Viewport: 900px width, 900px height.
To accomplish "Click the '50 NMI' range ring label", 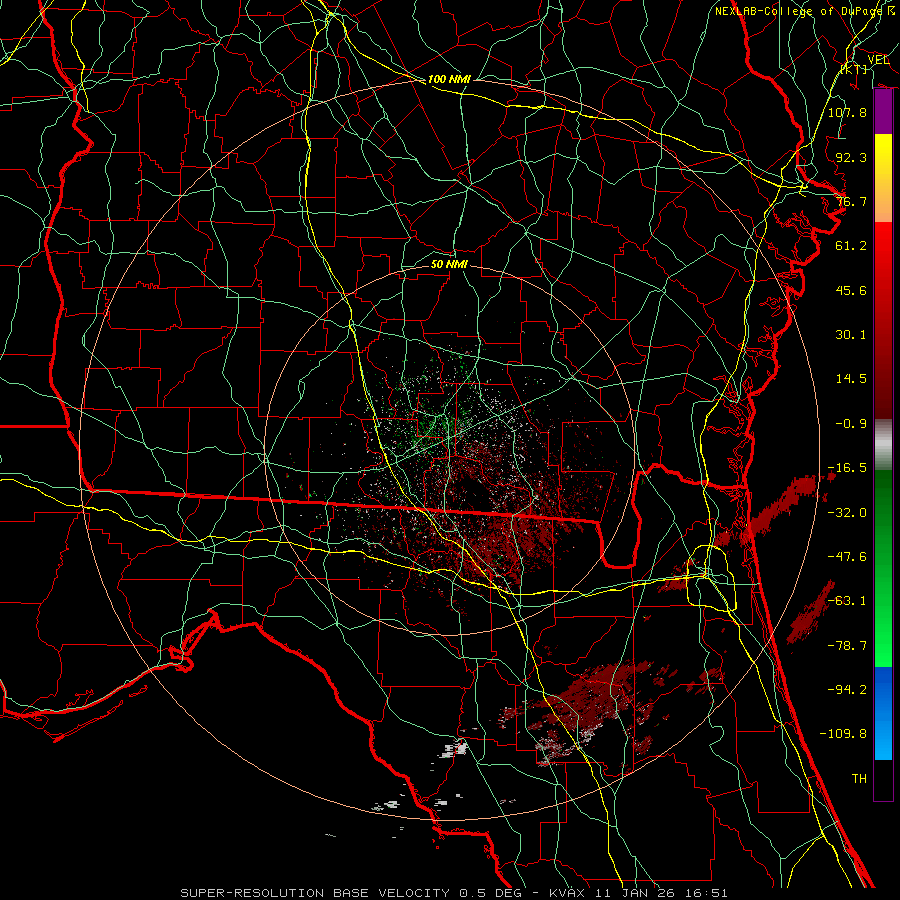I will point(449,264).
